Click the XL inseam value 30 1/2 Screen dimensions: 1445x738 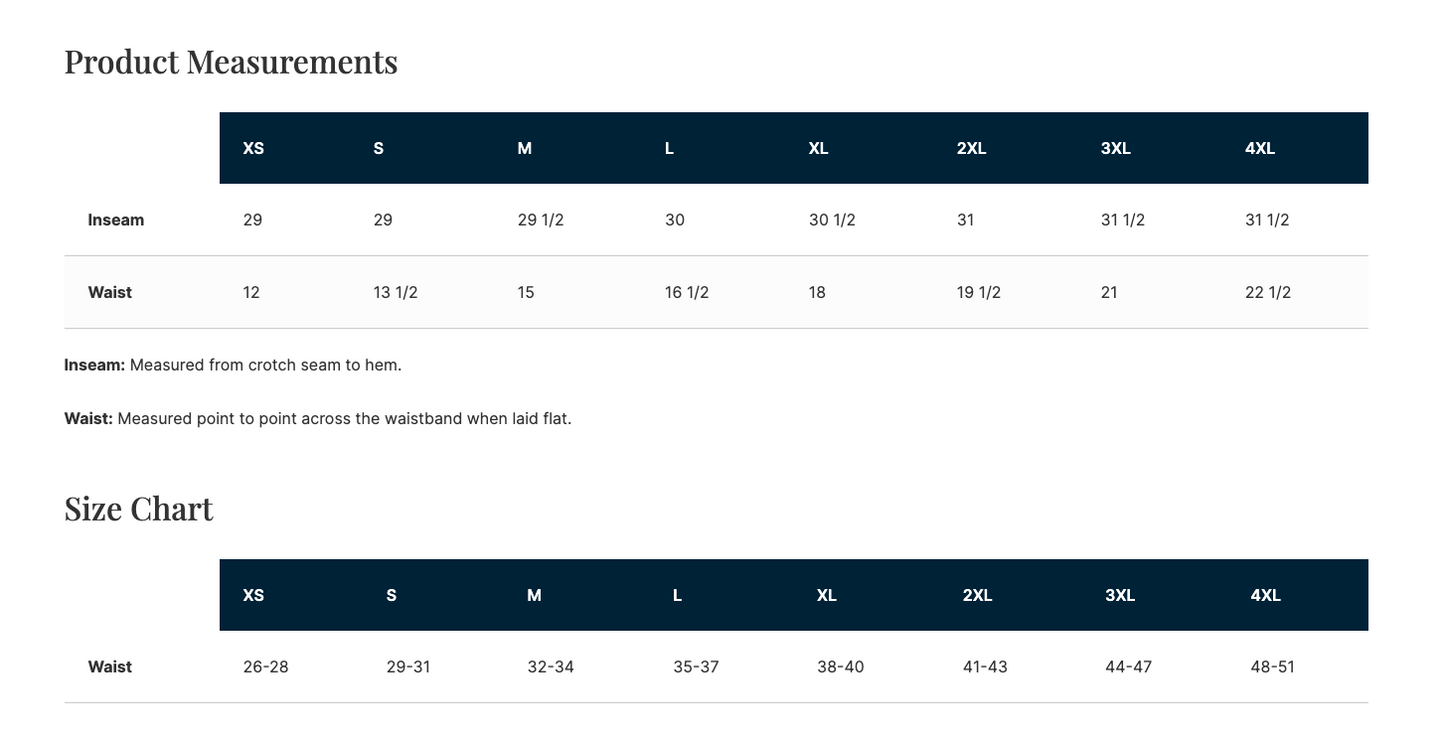pos(832,220)
